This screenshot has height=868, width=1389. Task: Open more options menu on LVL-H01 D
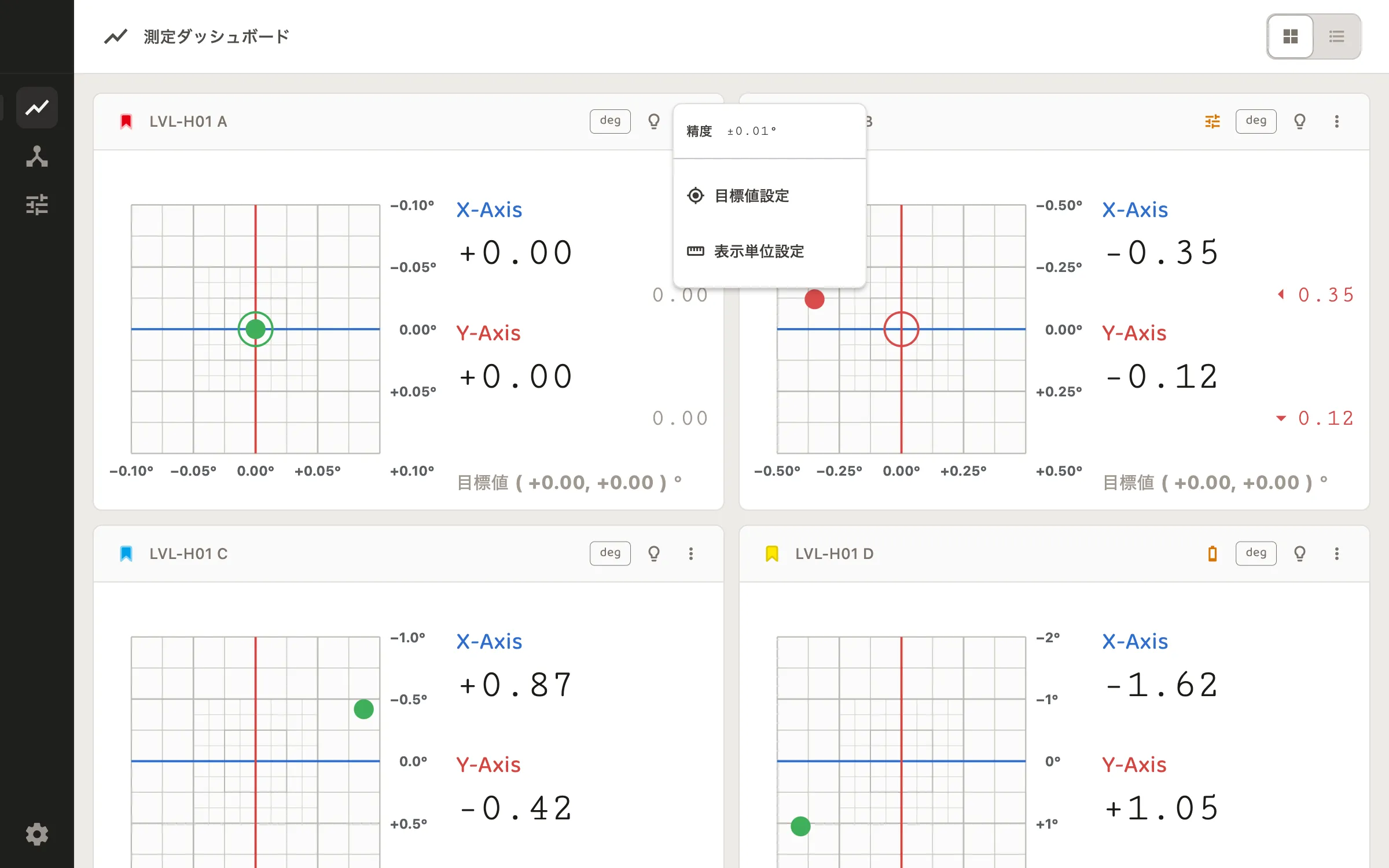pyautogui.click(x=1337, y=554)
